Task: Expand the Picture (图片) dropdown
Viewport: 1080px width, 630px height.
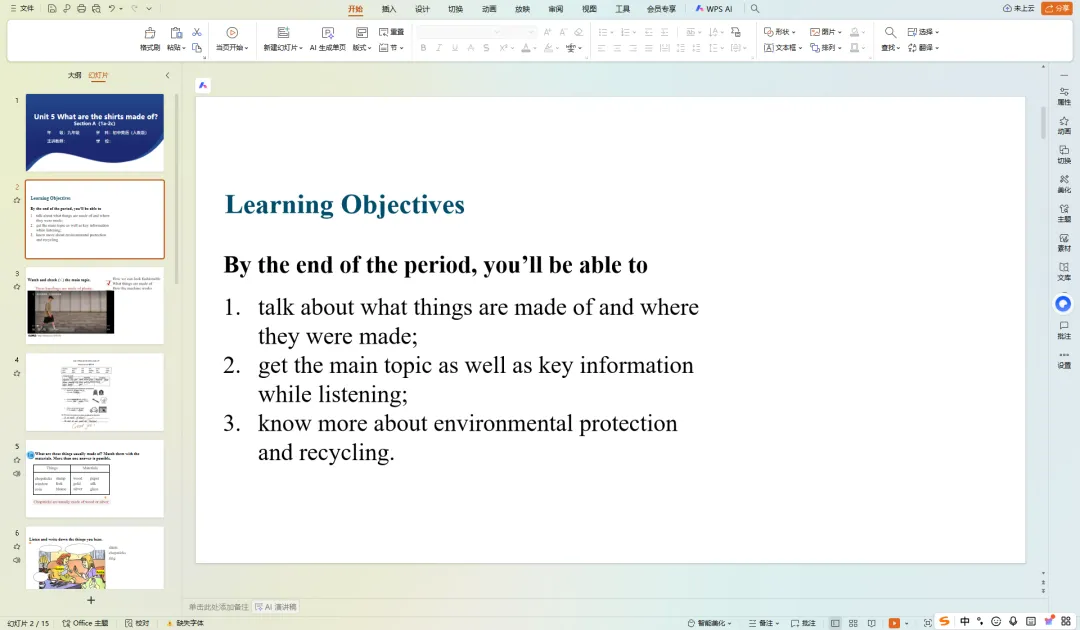Action: tap(826, 32)
